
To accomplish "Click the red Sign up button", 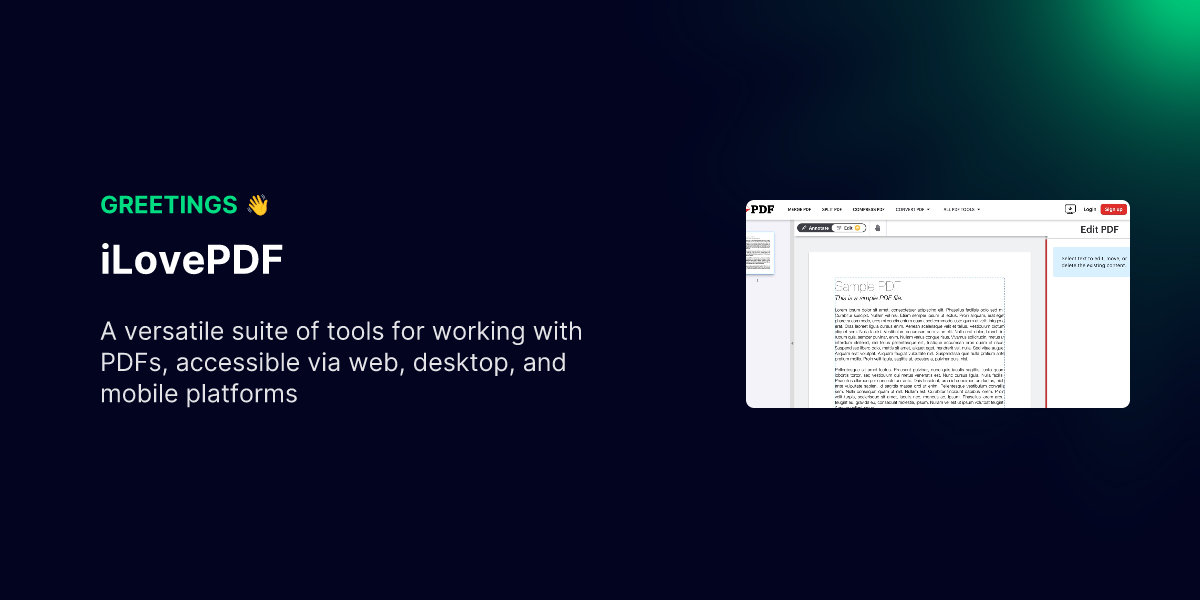I will pos(1113,209).
